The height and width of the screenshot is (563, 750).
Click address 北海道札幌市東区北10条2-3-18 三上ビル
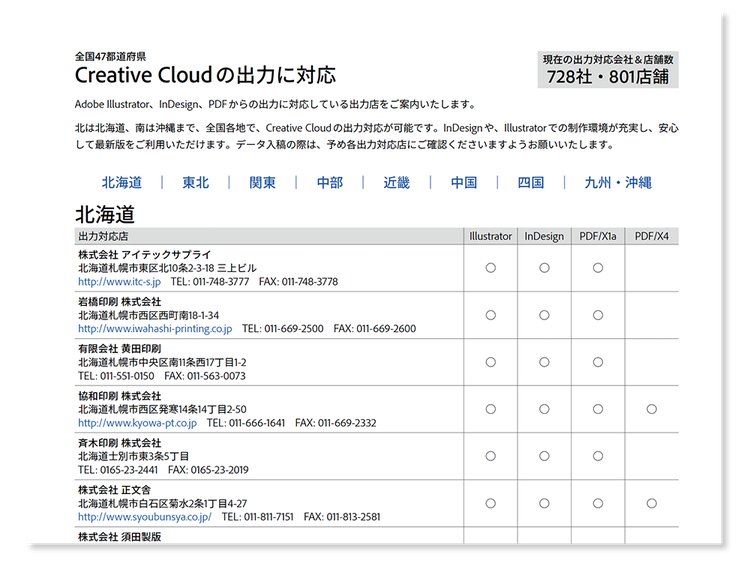click(x=167, y=268)
